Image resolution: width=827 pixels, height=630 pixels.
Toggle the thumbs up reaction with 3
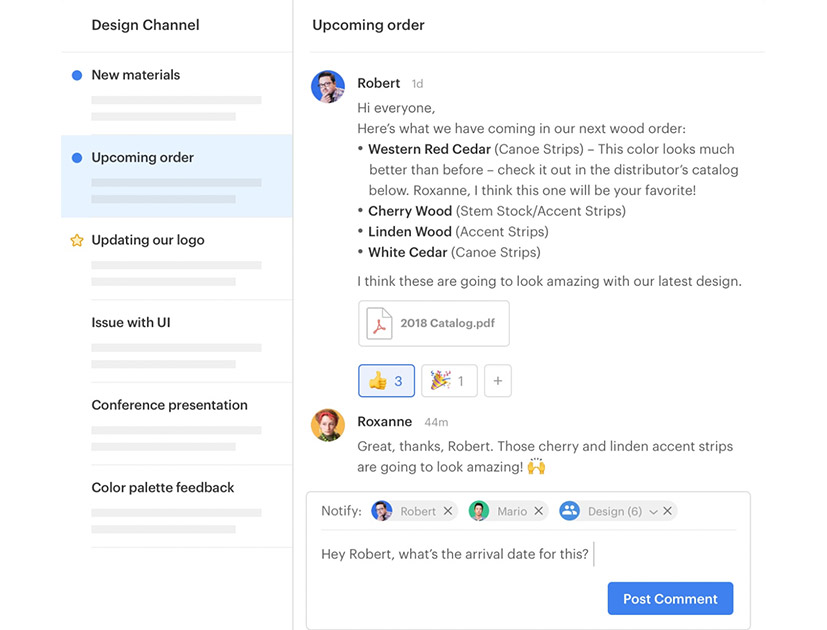[387, 380]
